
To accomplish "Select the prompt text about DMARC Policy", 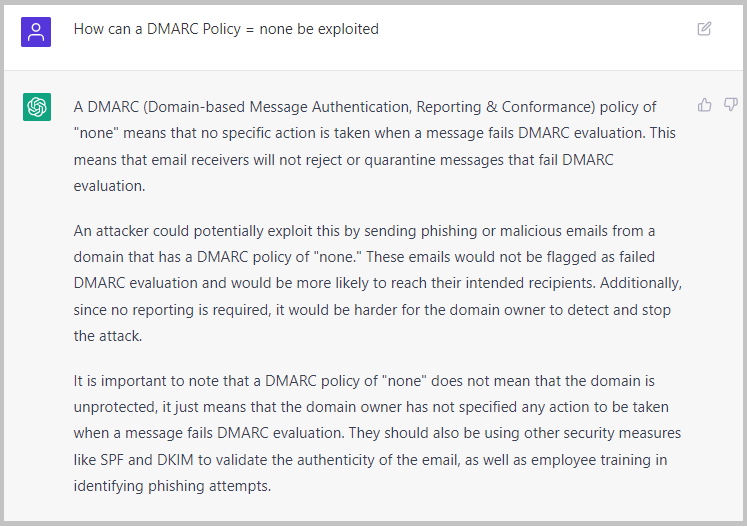I will [x=226, y=29].
